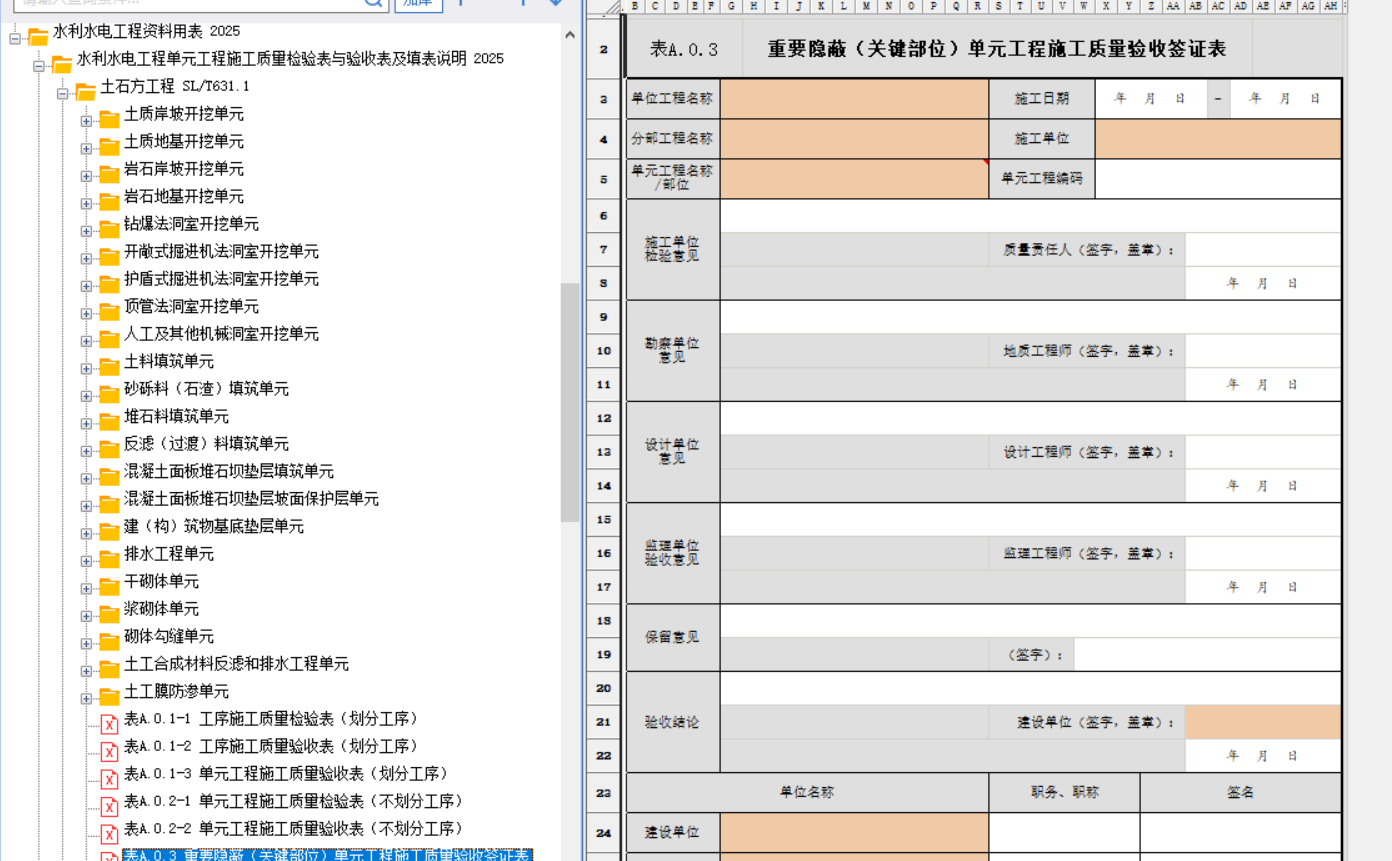Collapse the 水利水电工程资料用表 2025 root node
Viewport: 1392px width, 861px height.
pos(15,38)
